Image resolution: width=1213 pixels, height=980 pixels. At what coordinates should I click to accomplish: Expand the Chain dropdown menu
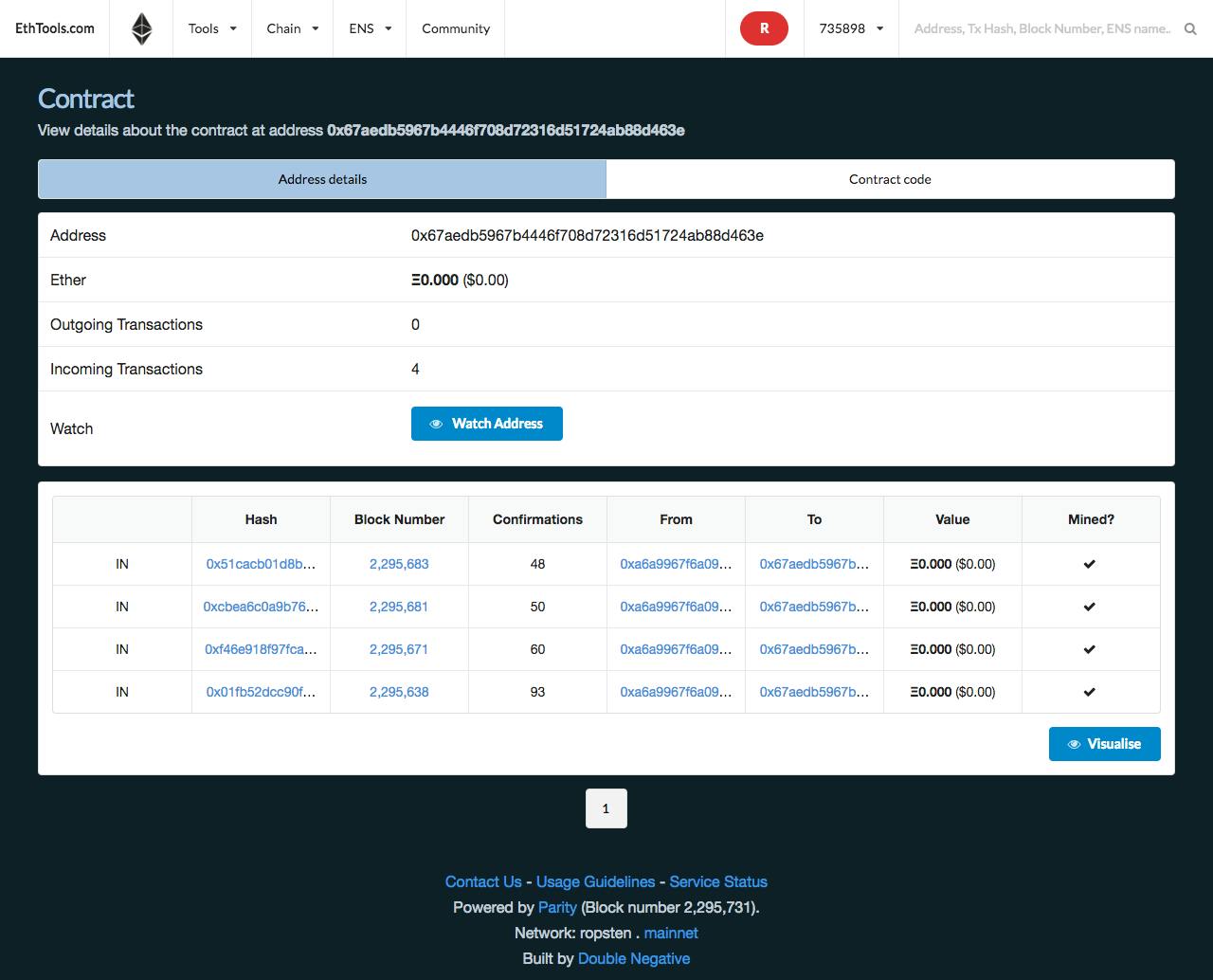[x=292, y=28]
